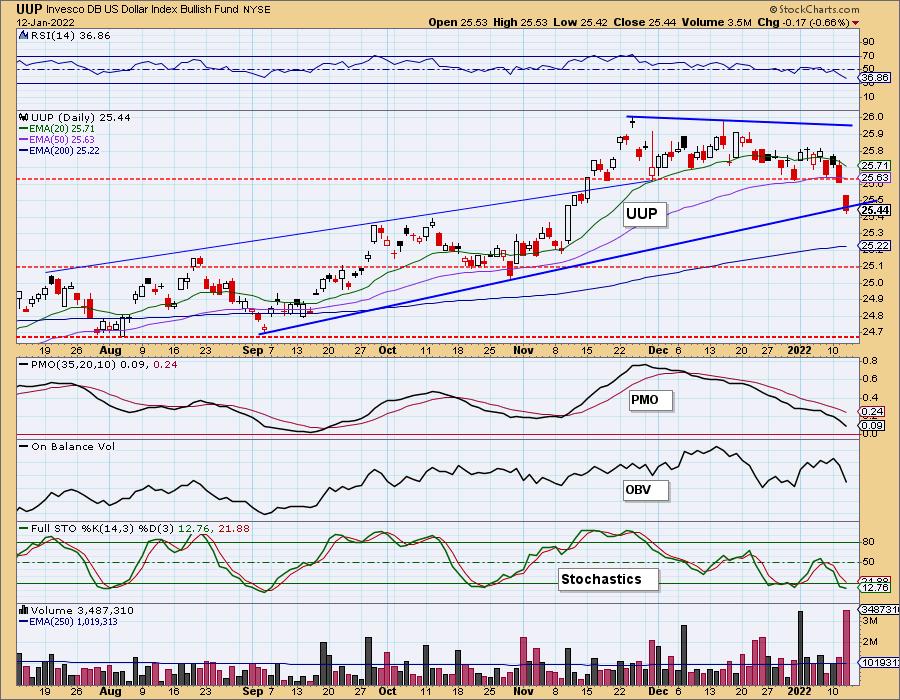
Task: Click the Volume 3.5M header value
Action: click(x=716, y=22)
